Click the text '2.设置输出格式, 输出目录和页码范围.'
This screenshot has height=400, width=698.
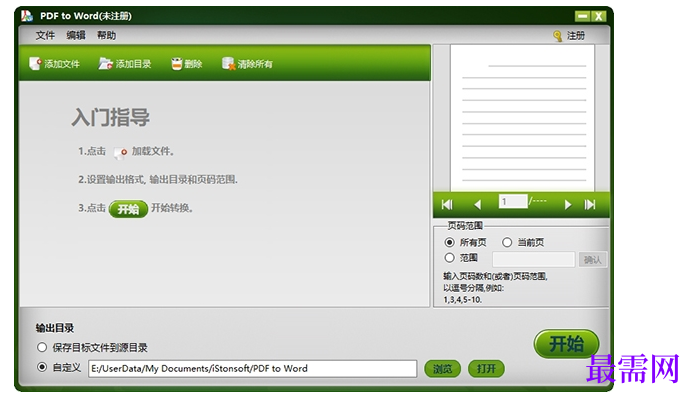tap(158, 179)
